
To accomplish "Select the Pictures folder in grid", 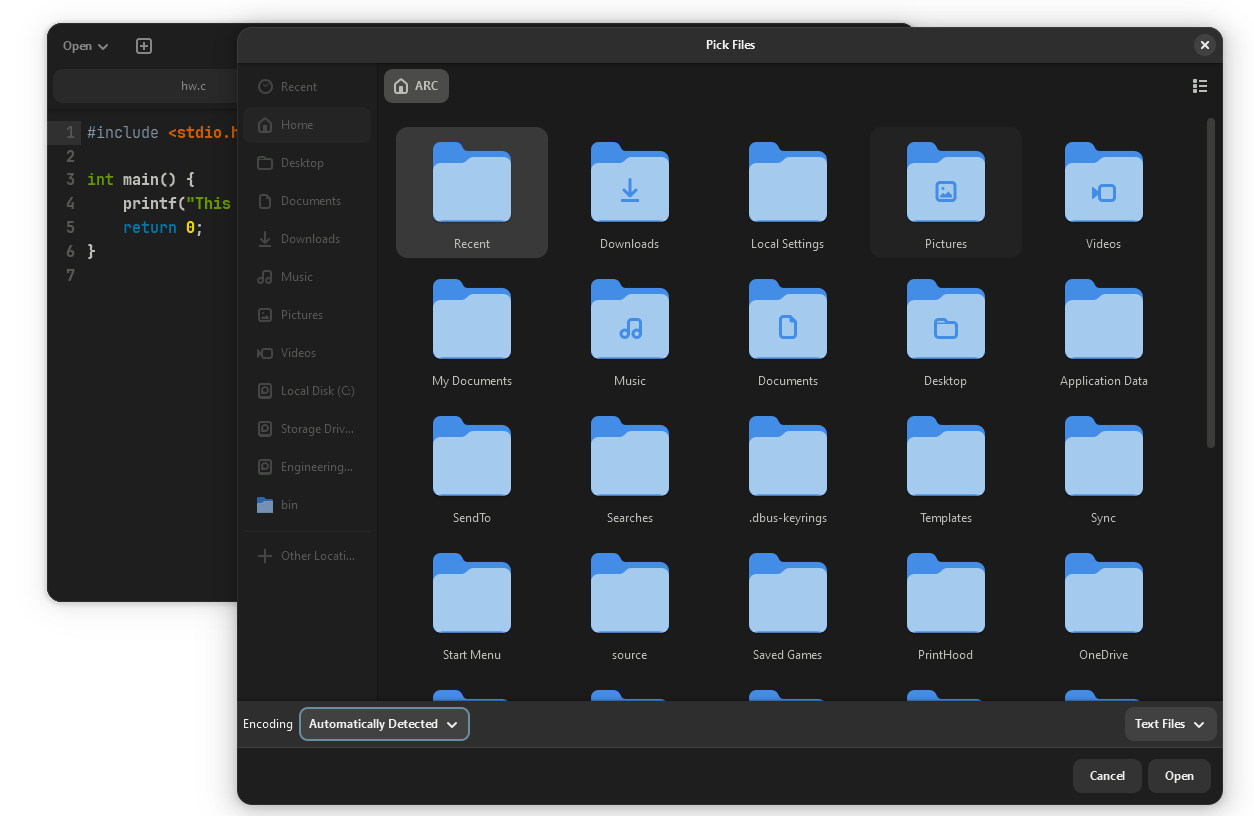I will pyautogui.click(x=946, y=193).
